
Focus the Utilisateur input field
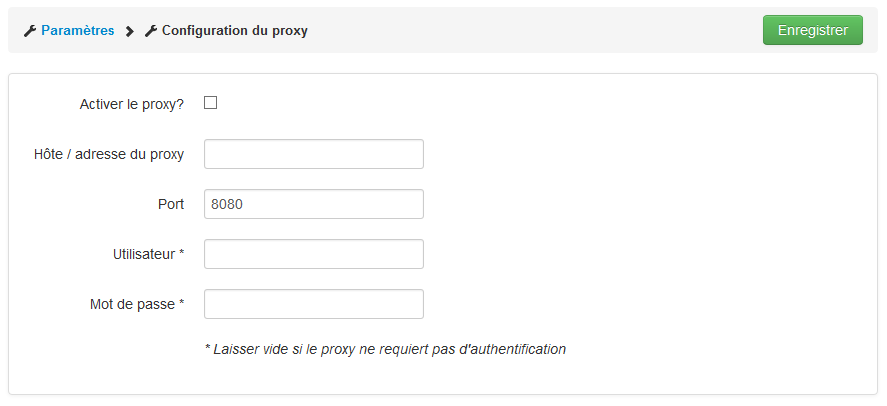(x=314, y=254)
